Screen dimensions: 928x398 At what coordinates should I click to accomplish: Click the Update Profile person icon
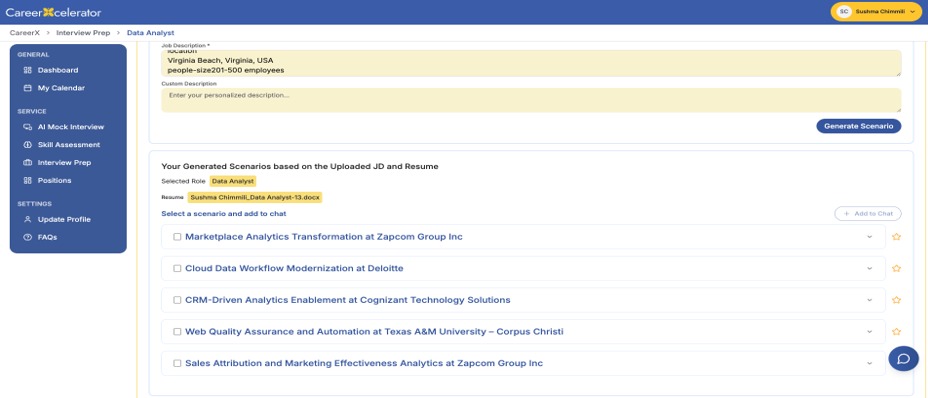pyautogui.click(x=27, y=219)
